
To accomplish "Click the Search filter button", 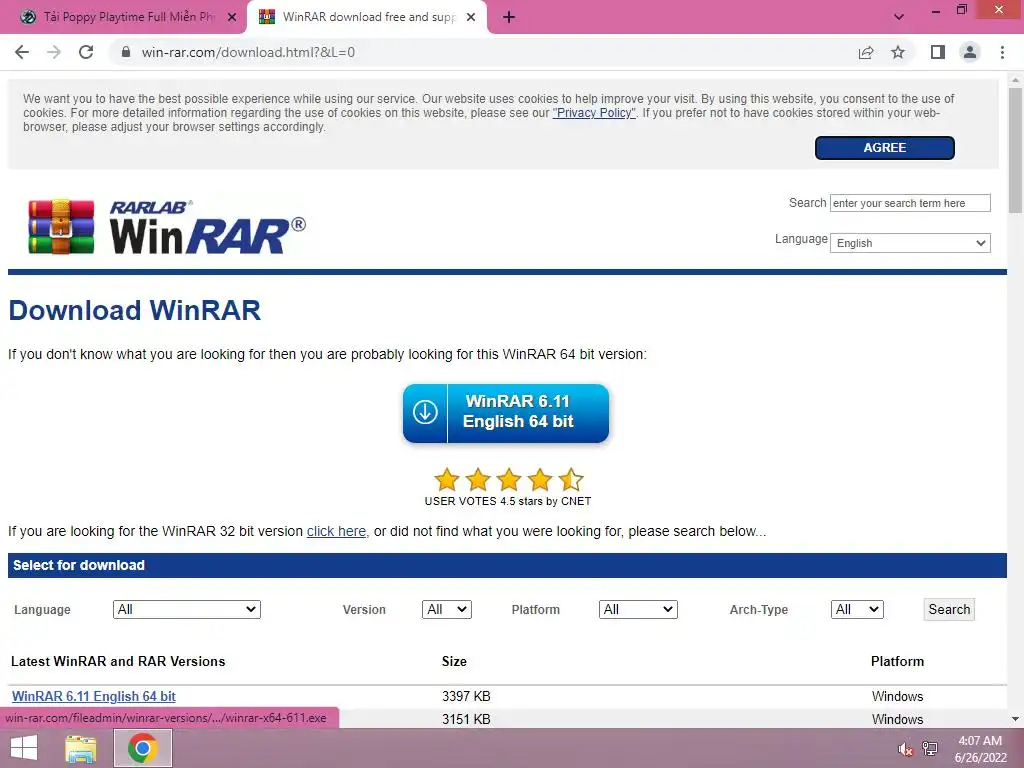I will (x=949, y=609).
